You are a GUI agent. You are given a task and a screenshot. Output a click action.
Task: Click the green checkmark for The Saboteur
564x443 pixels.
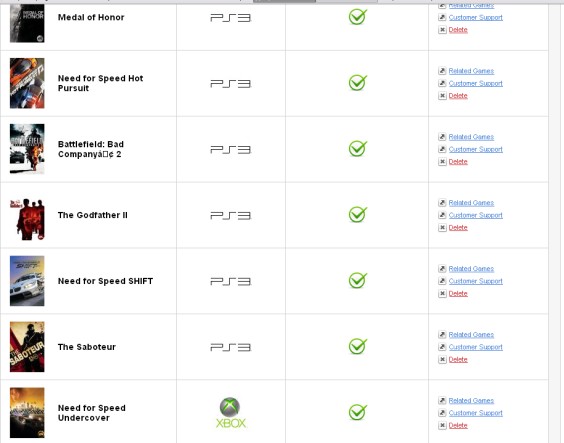coord(358,346)
